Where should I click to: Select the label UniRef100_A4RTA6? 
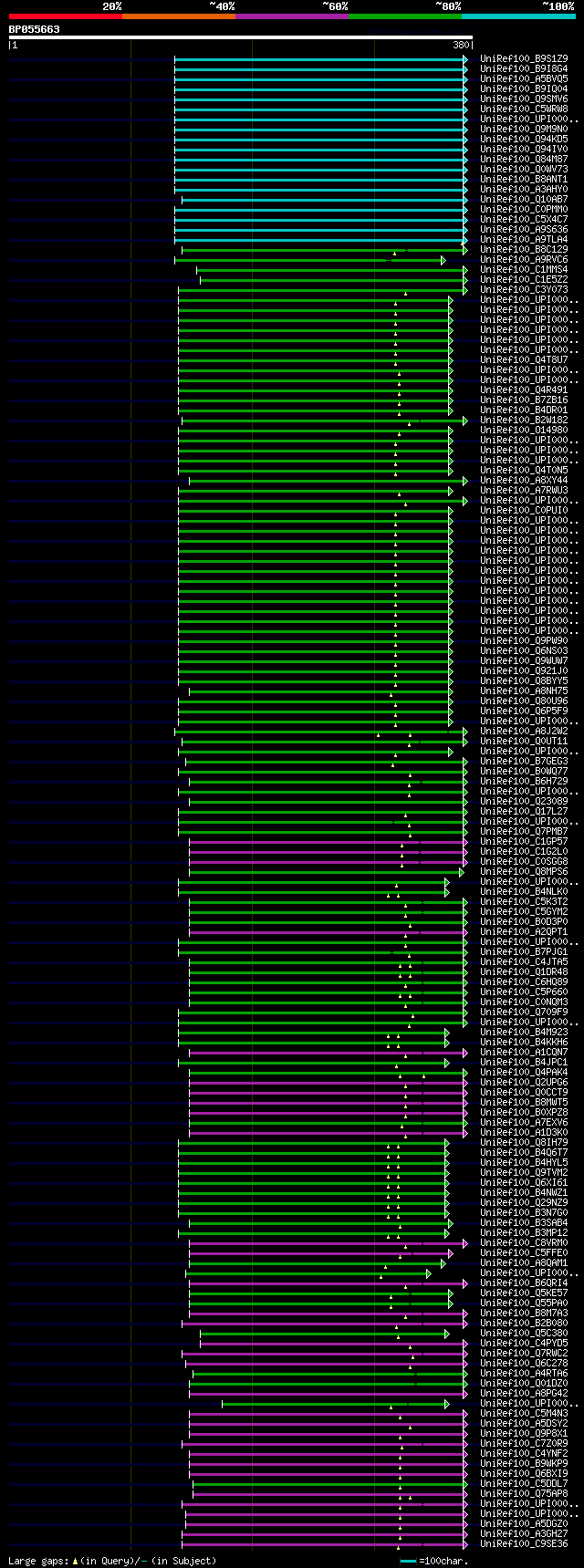pyautogui.click(x=524, y=1373)
